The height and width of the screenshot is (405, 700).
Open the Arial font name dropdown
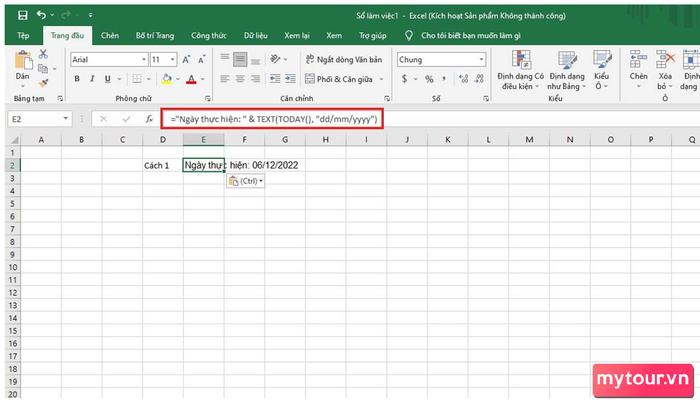tap(144, 59)
